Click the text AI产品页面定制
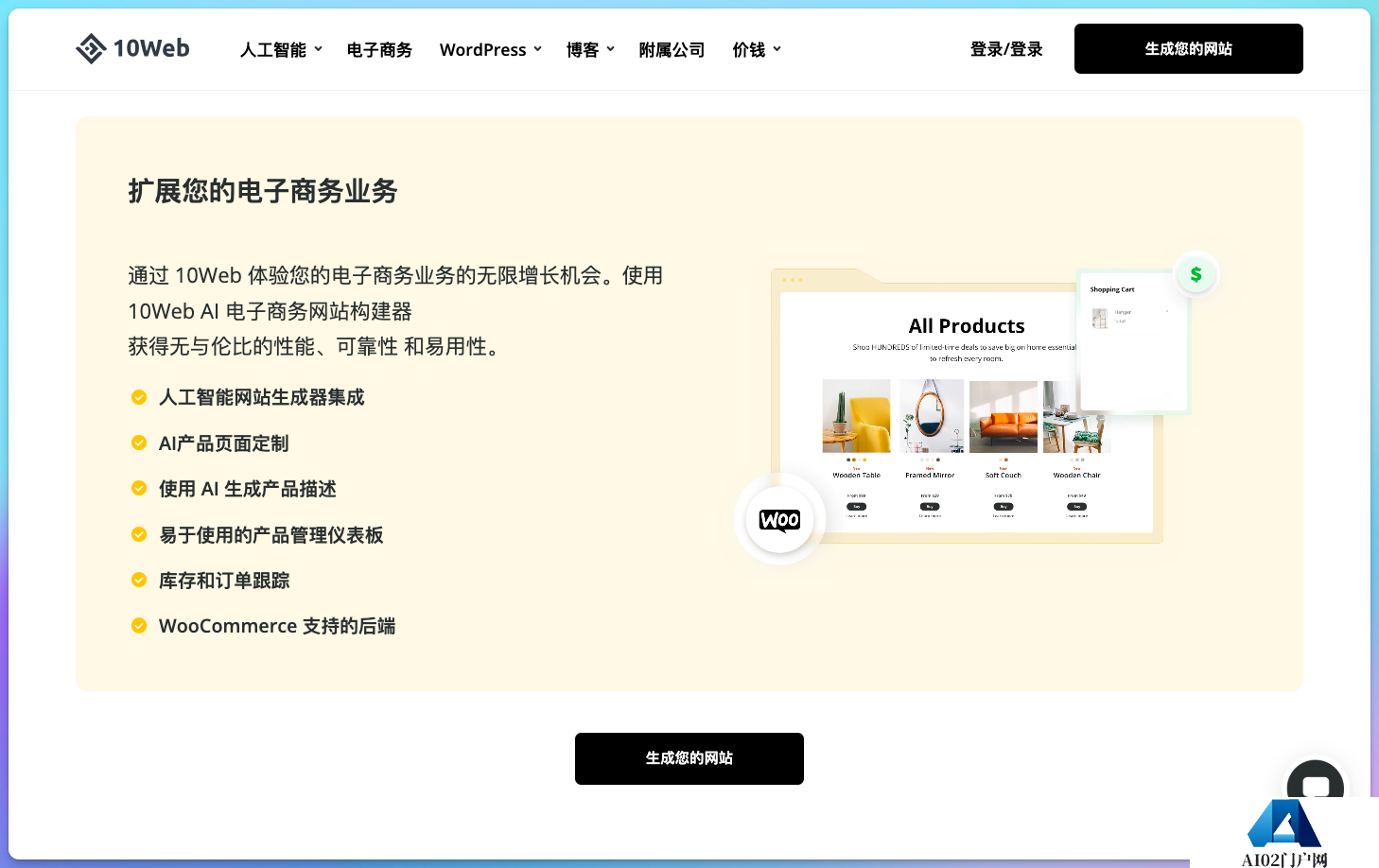1379x868 pixels. (x=224, y=443)
